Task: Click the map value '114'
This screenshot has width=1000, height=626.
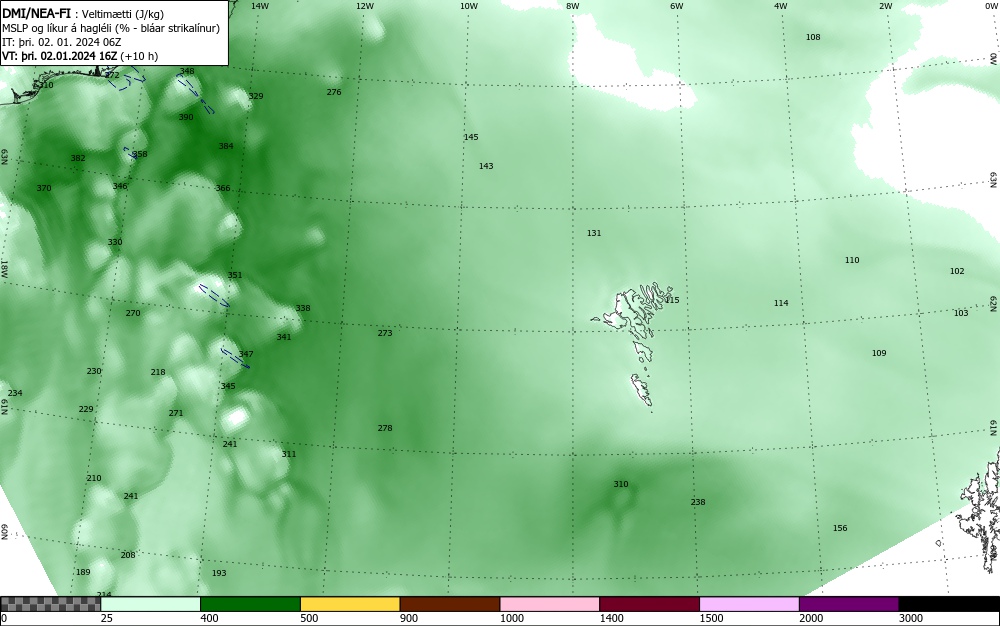Action: (x=781, y=303)
